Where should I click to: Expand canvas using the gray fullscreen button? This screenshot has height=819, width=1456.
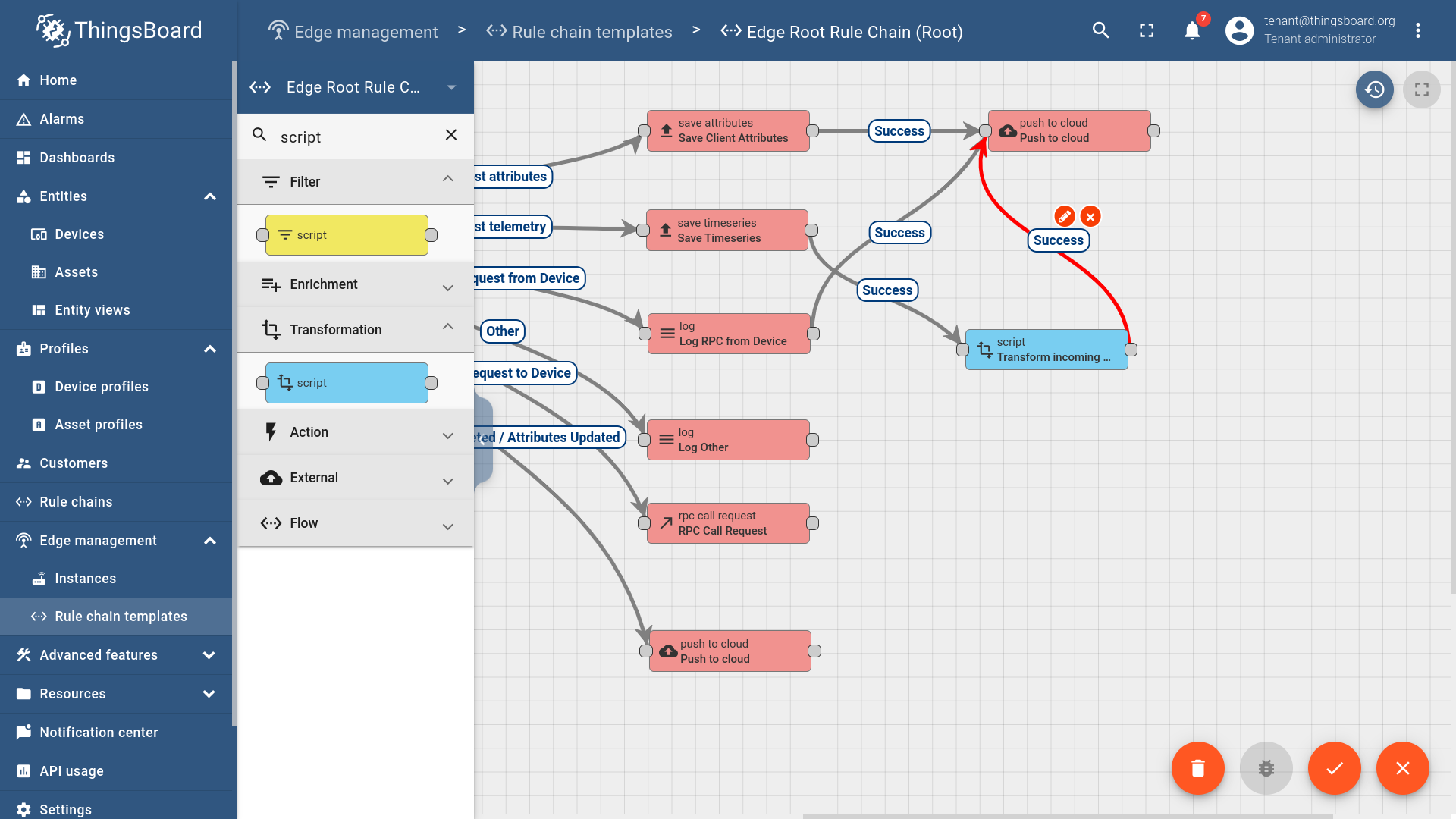(x=1422, y=89)
